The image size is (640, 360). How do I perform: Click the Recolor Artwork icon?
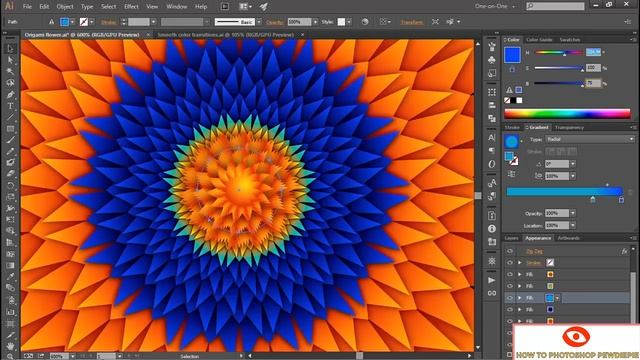(x=365, y=22)
